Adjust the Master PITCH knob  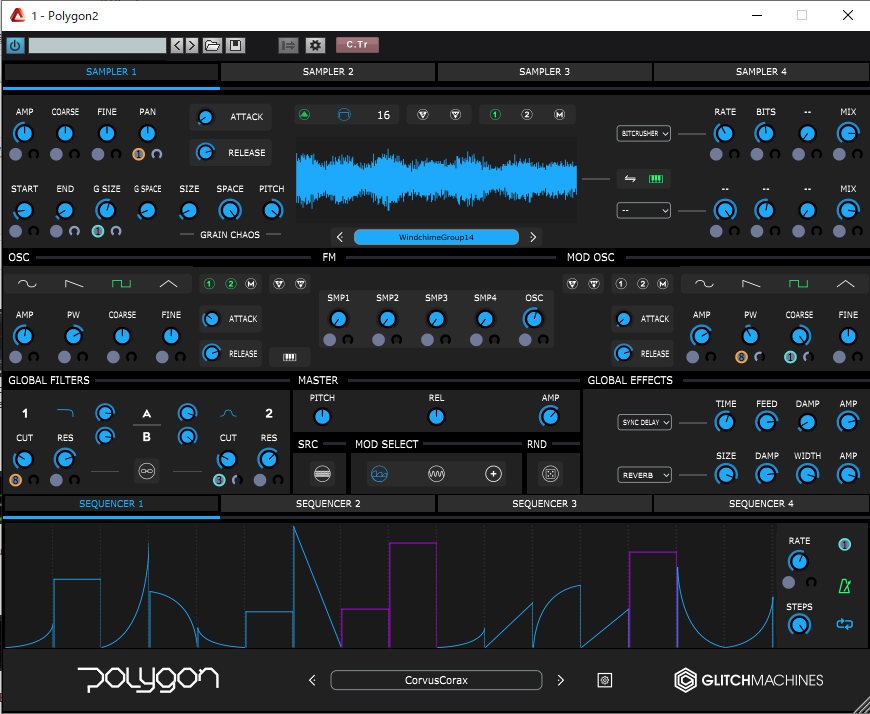322,417
